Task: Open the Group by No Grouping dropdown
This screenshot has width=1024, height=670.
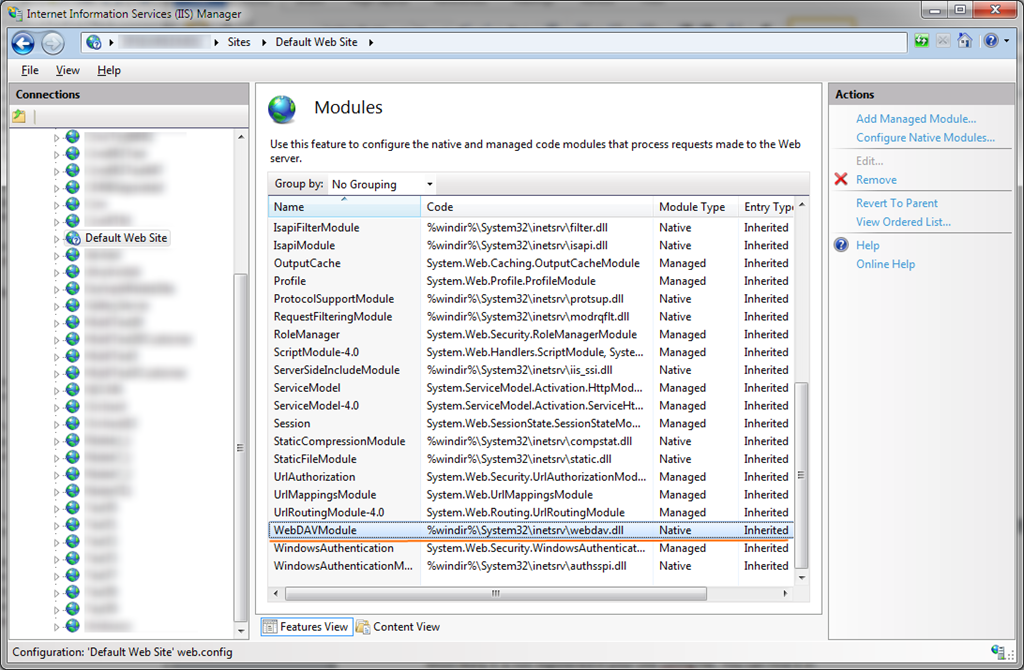Action: pos(382,184)
